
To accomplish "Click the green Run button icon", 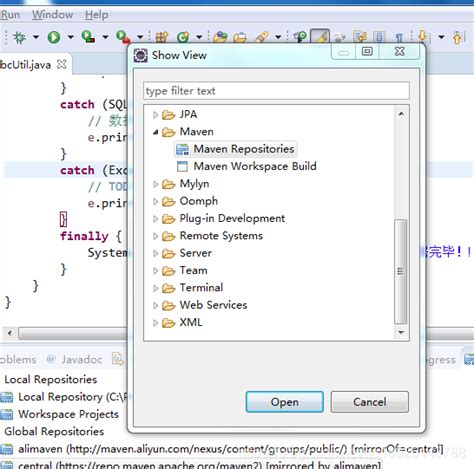I will 54,37.
